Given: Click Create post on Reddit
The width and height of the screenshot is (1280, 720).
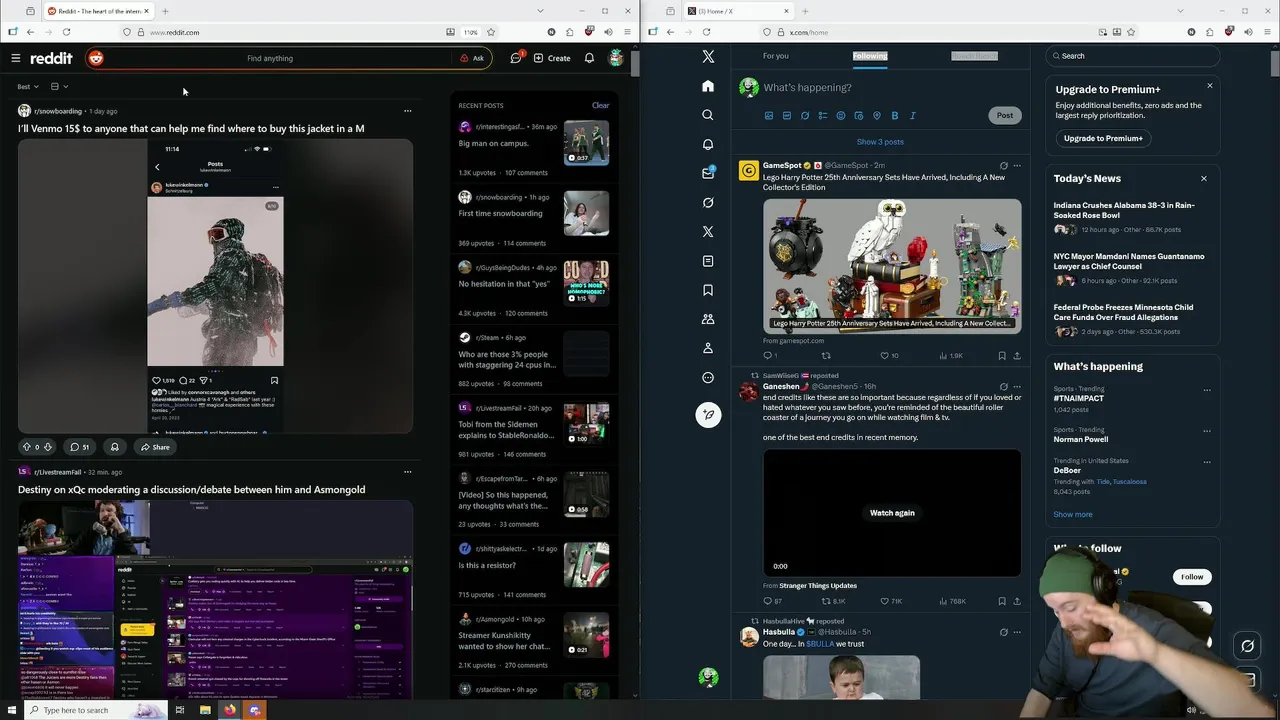Looking at the screenshot, I should 552,58.
